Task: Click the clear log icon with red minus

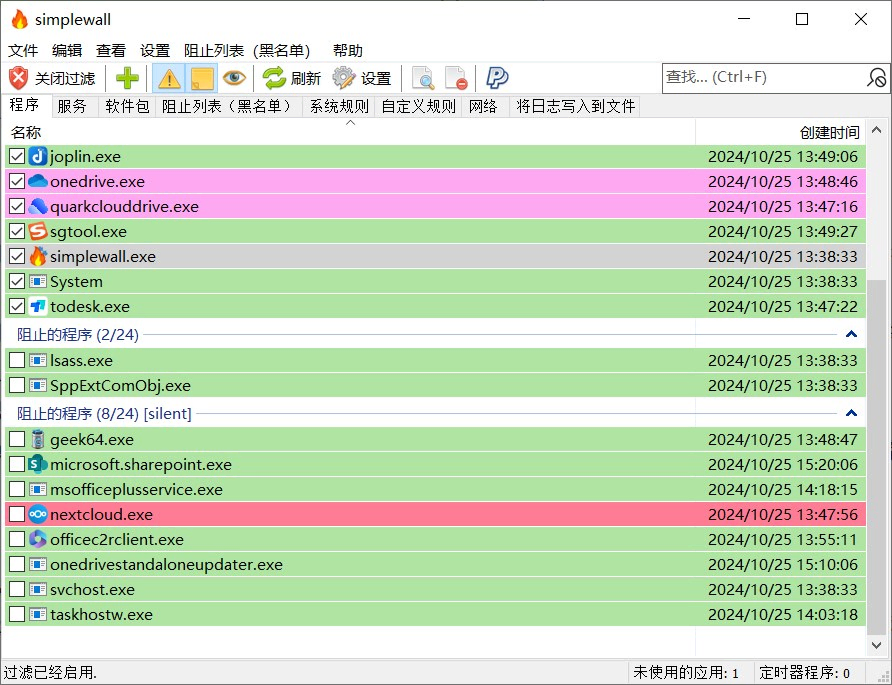Action: point(457,77)
